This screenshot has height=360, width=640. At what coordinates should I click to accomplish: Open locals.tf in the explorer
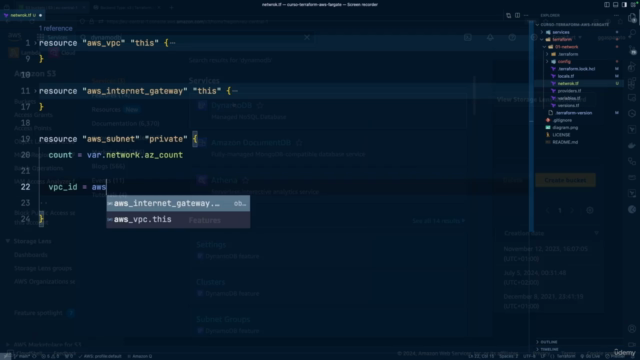(x=566, y=76)
